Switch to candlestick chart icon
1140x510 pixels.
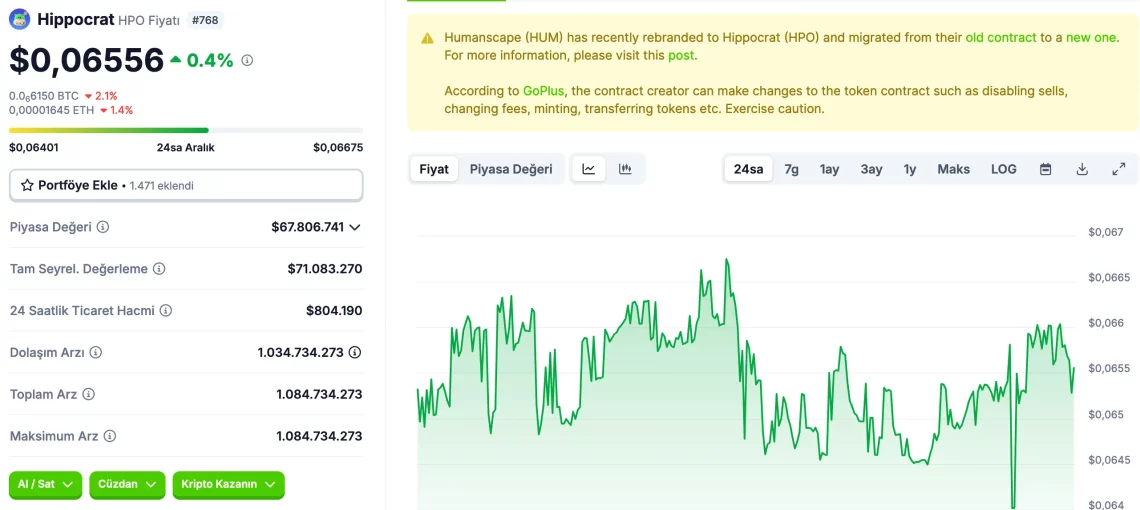625,169
